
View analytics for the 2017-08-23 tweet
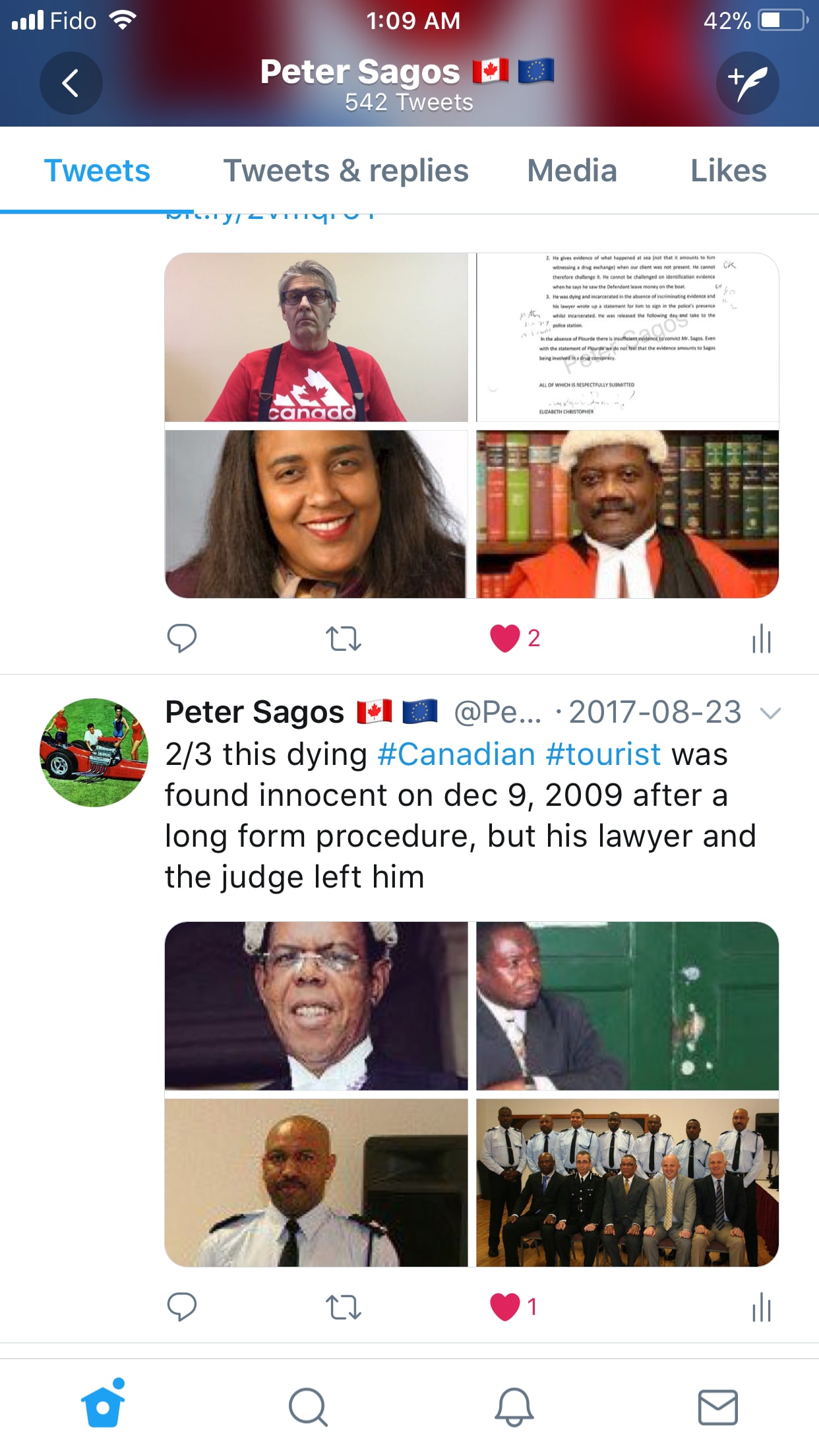tap(762, 1306)
